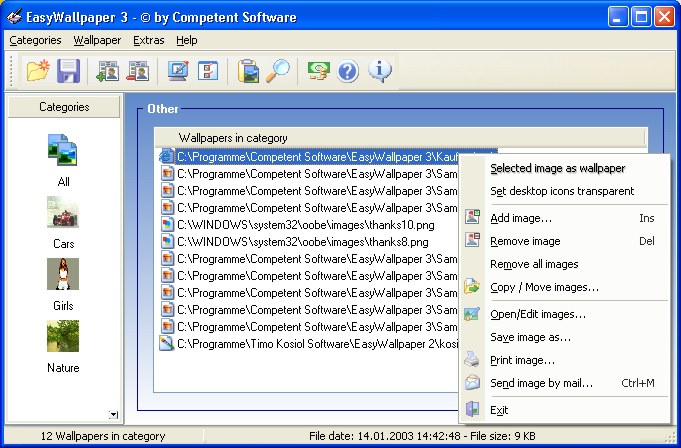Image resolution: width=681 pixels, height=448 pixels.
Task: Select the Timo Kosiol Software list entry
Action: (x=317, y=344)
